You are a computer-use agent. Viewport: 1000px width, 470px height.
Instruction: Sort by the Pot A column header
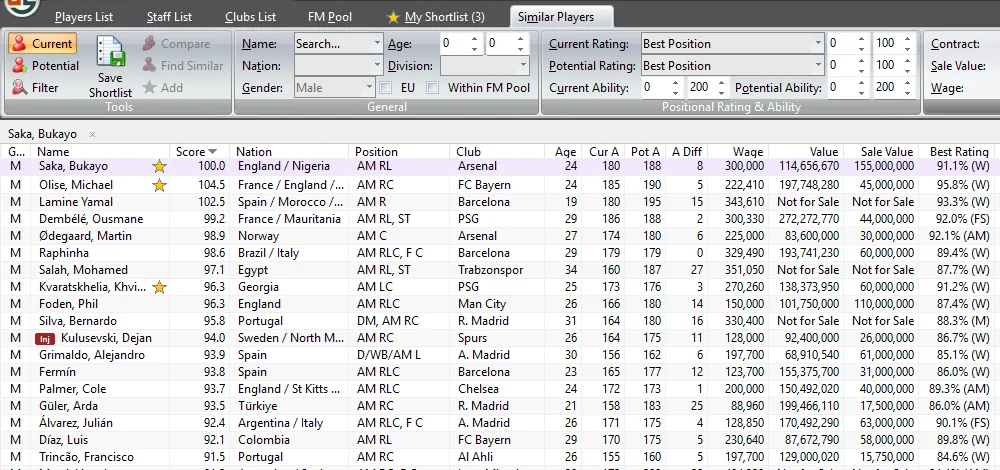645,152
